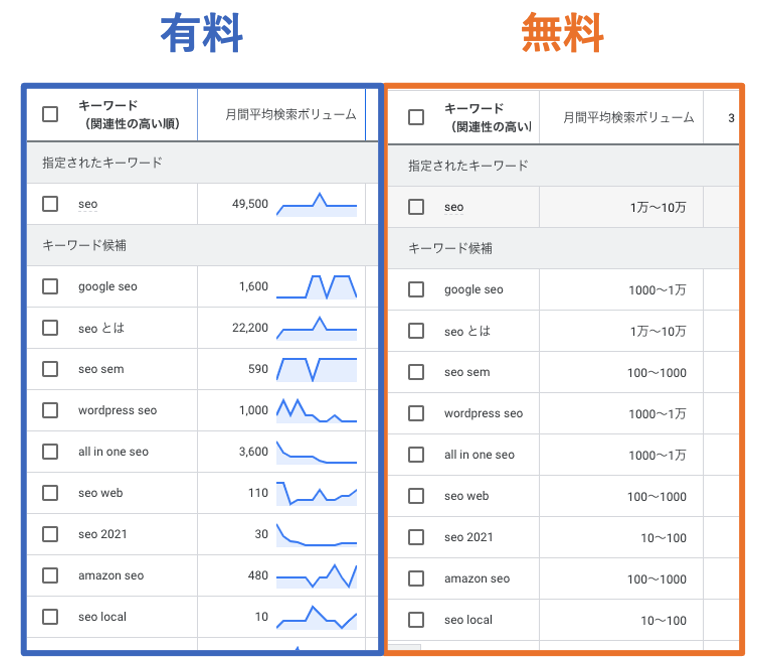Click the volume value 3,600
The image size is (765, 664).
(x=254, y=452)
